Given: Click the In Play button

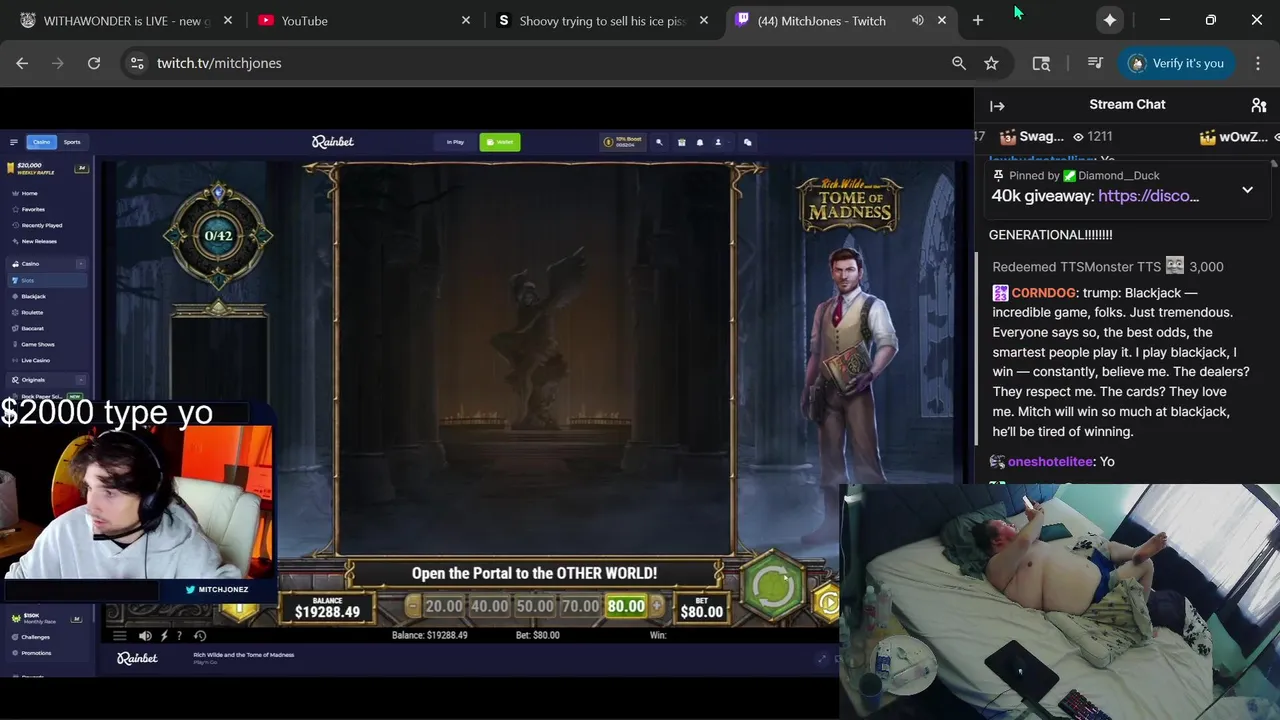Looking at the screenshot, I should pyautogui.click(x=455, y=142).
